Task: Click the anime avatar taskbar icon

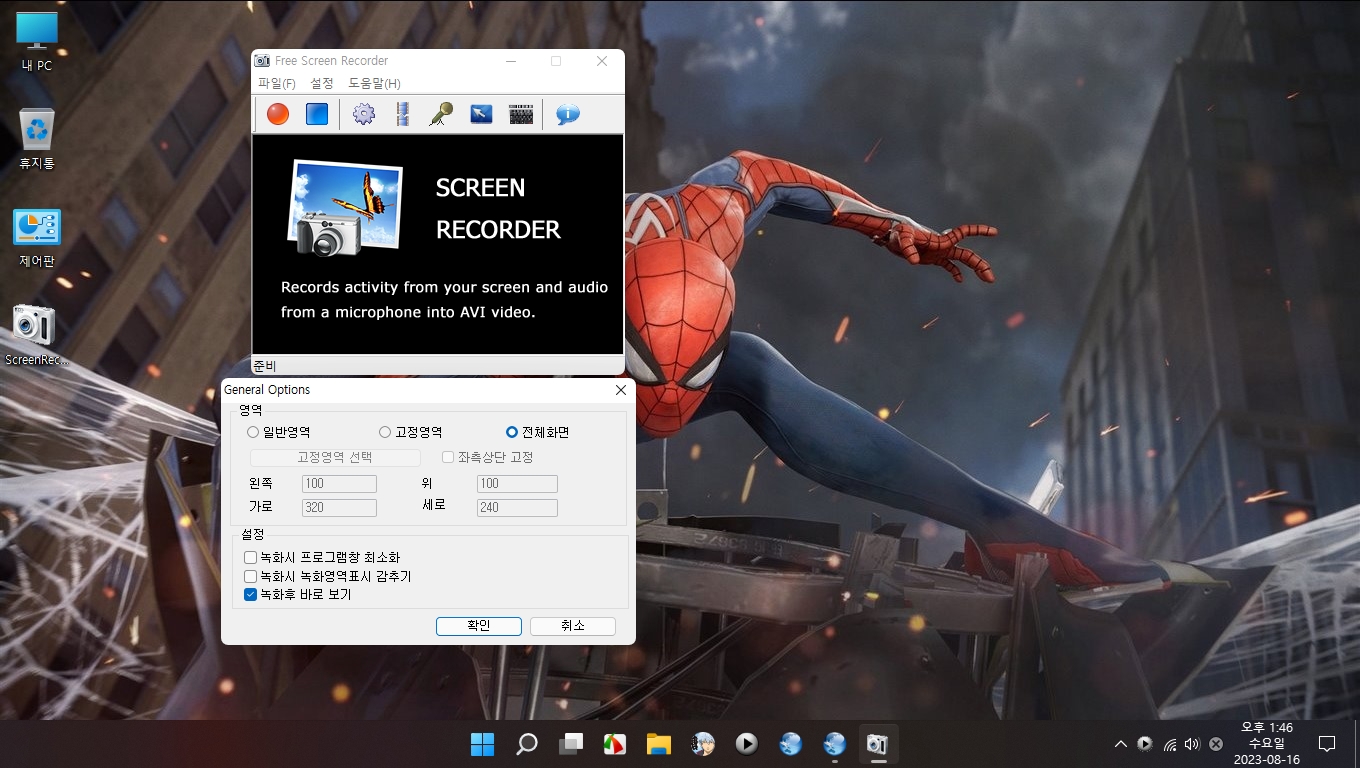Action: coord(703,744)
